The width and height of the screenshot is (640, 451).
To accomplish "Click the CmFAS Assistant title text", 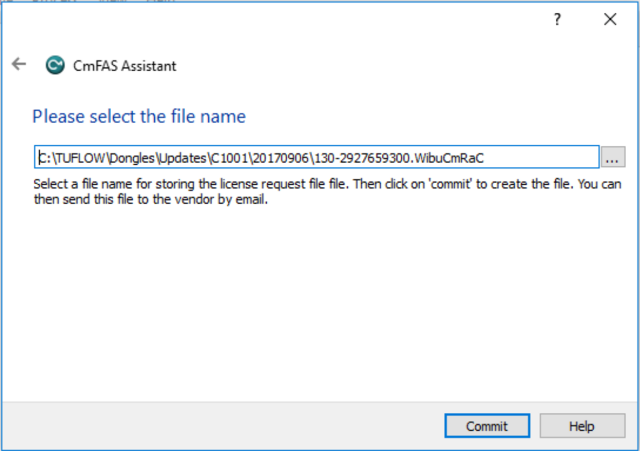I will 125,66.
